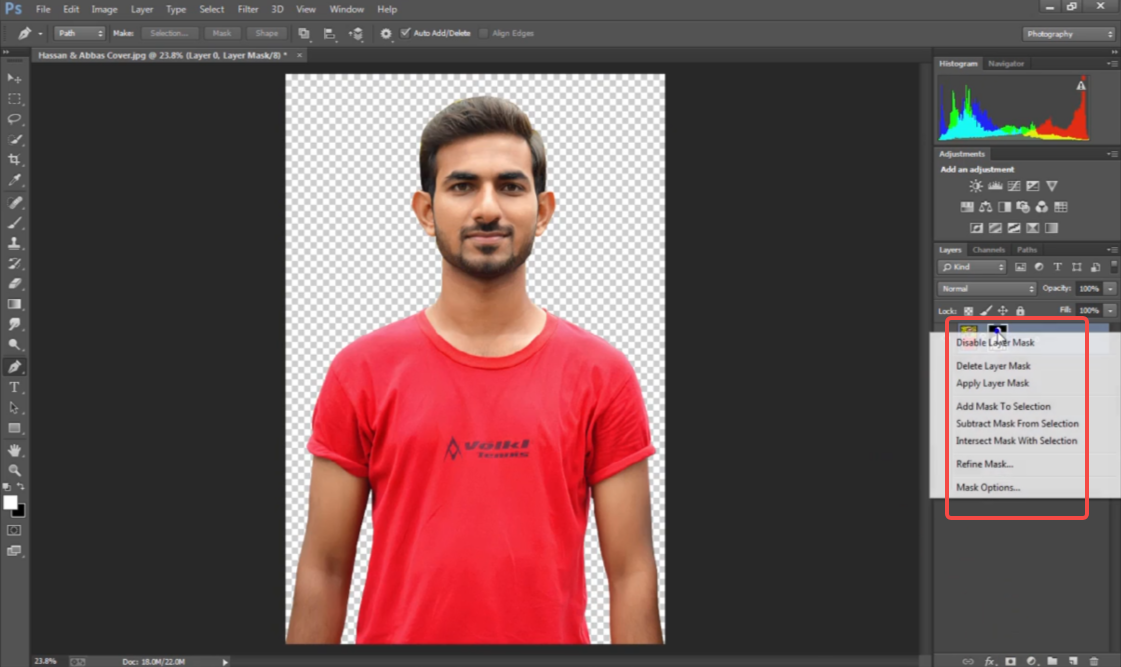
Task: Select the Zoom tool in the toolbar
Action: coord(14,468)
